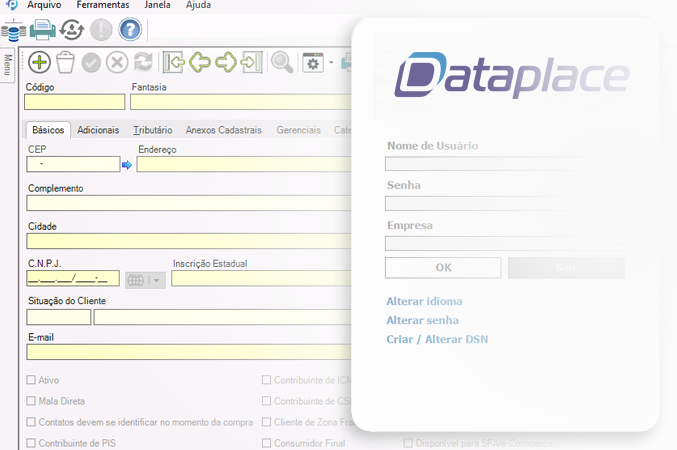The image size is (677, 450).
Task: Toggle the Ativo checkbox
Action: [31, 380]
